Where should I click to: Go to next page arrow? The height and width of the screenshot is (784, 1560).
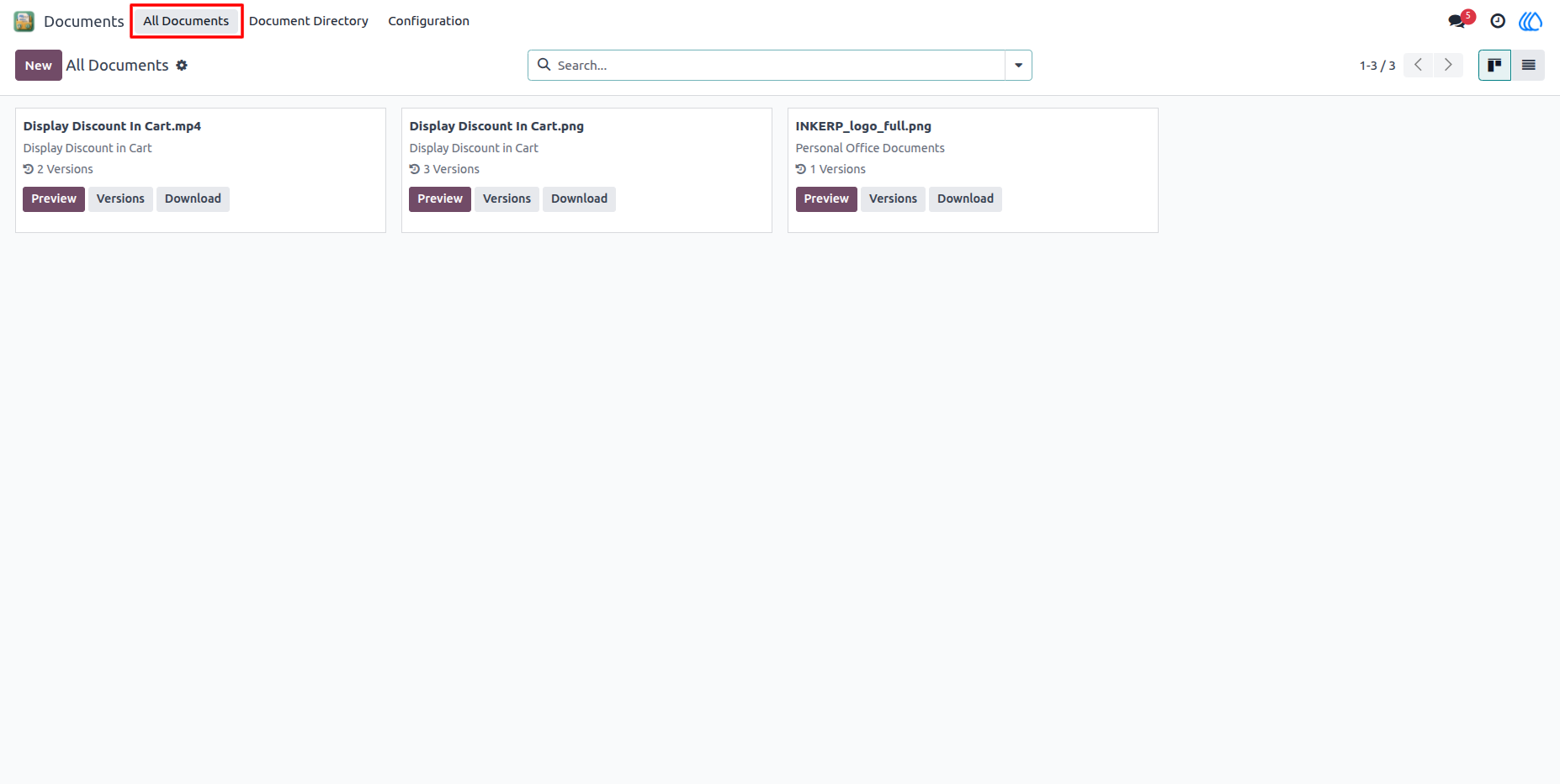(x=1448, y=65)
